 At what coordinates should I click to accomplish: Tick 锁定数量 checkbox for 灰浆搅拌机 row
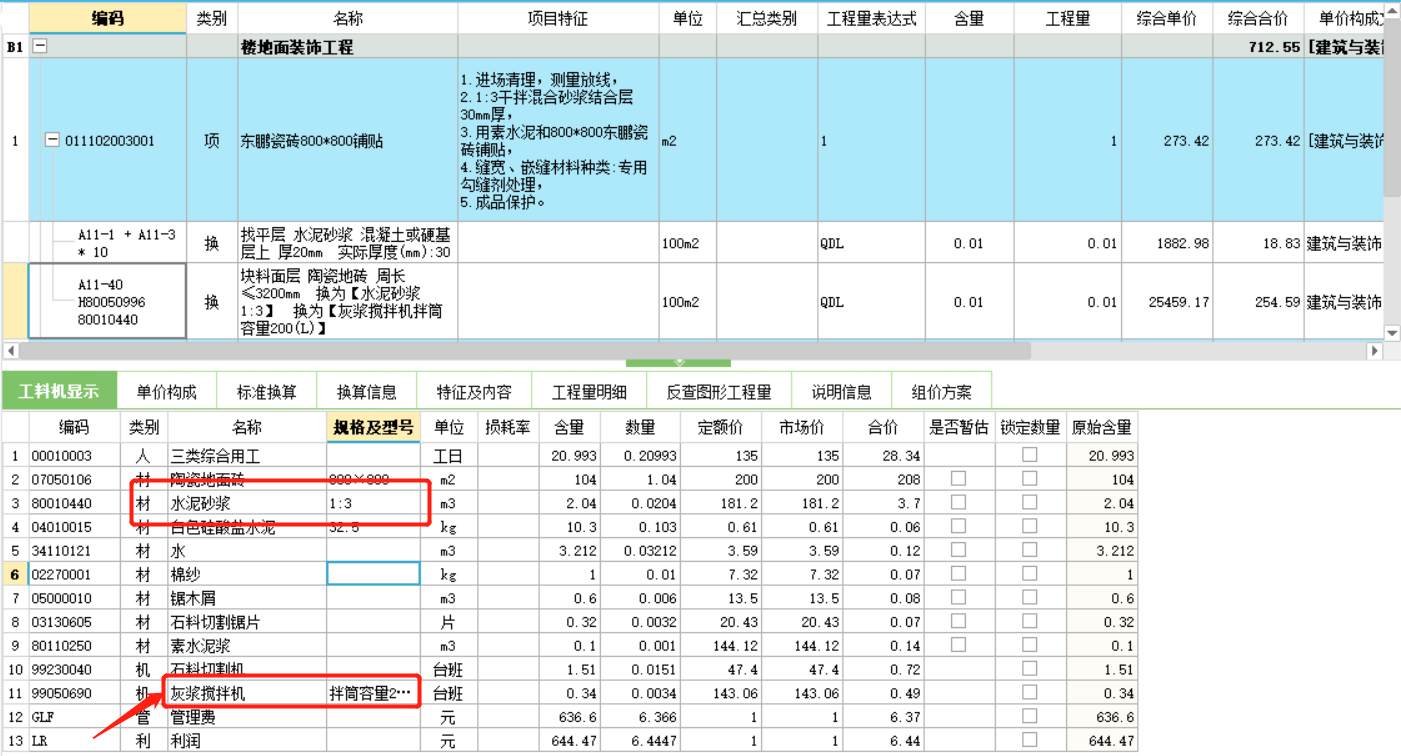1029,693
